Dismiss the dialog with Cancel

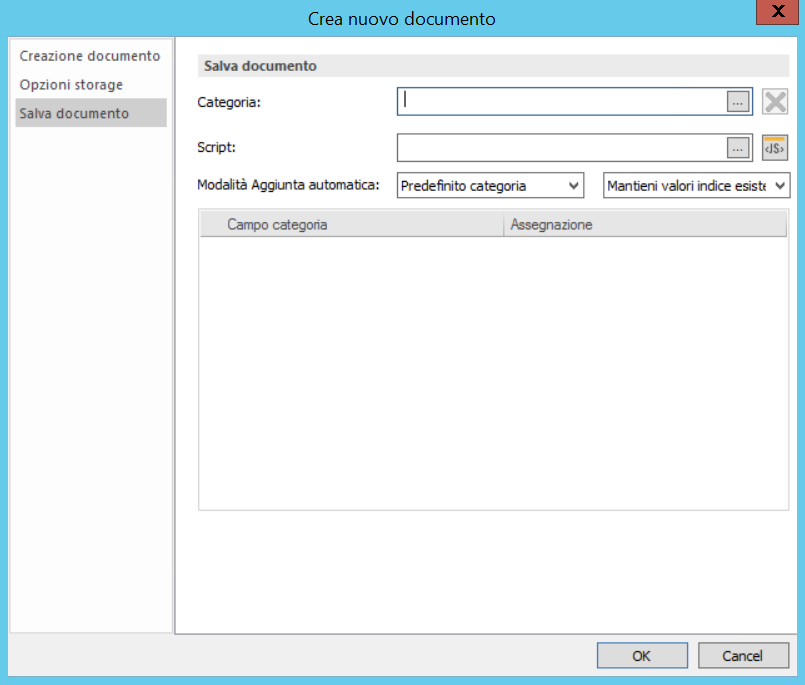click(743, 655)
